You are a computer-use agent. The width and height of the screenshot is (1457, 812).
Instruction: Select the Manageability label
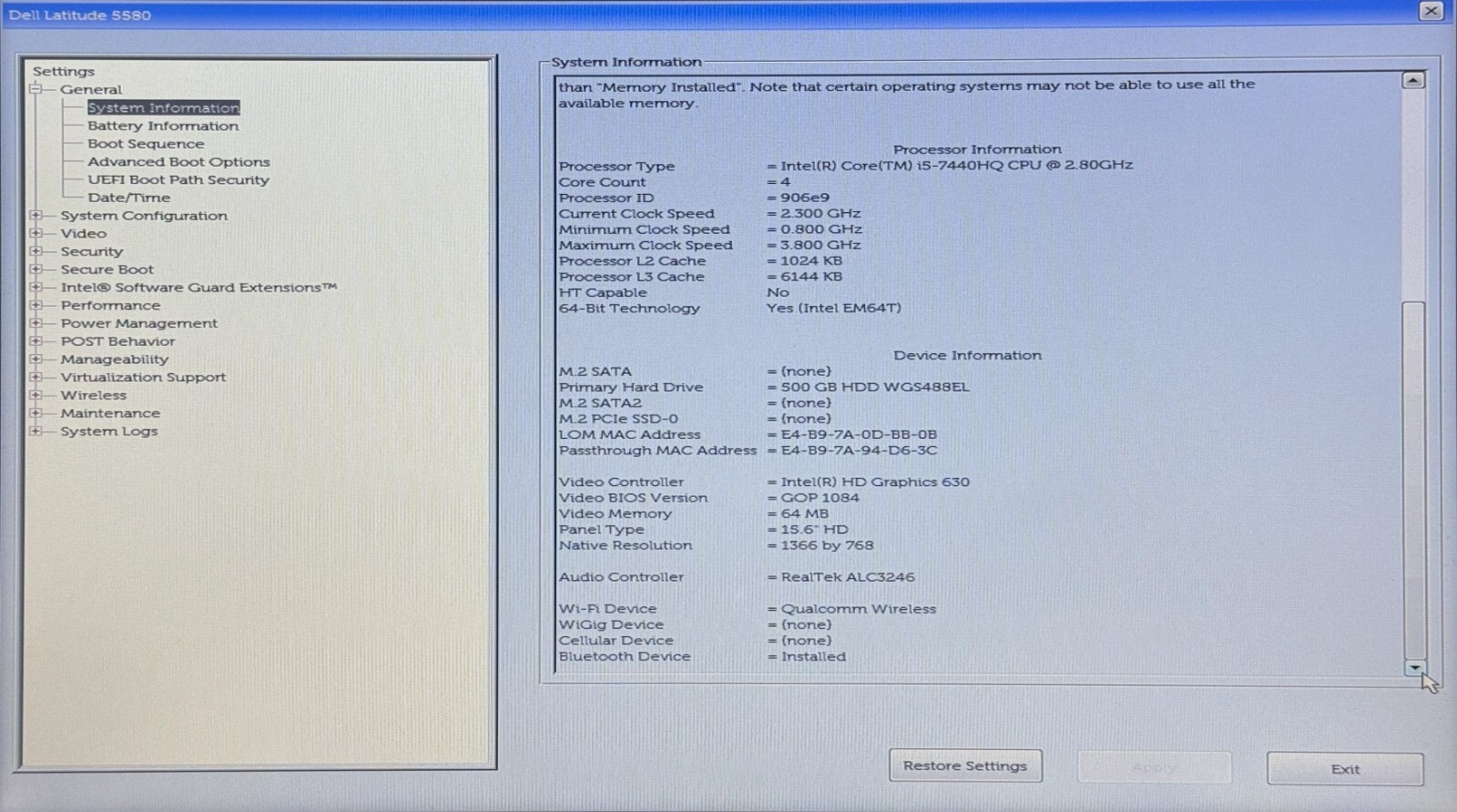(x=115, y=360)
